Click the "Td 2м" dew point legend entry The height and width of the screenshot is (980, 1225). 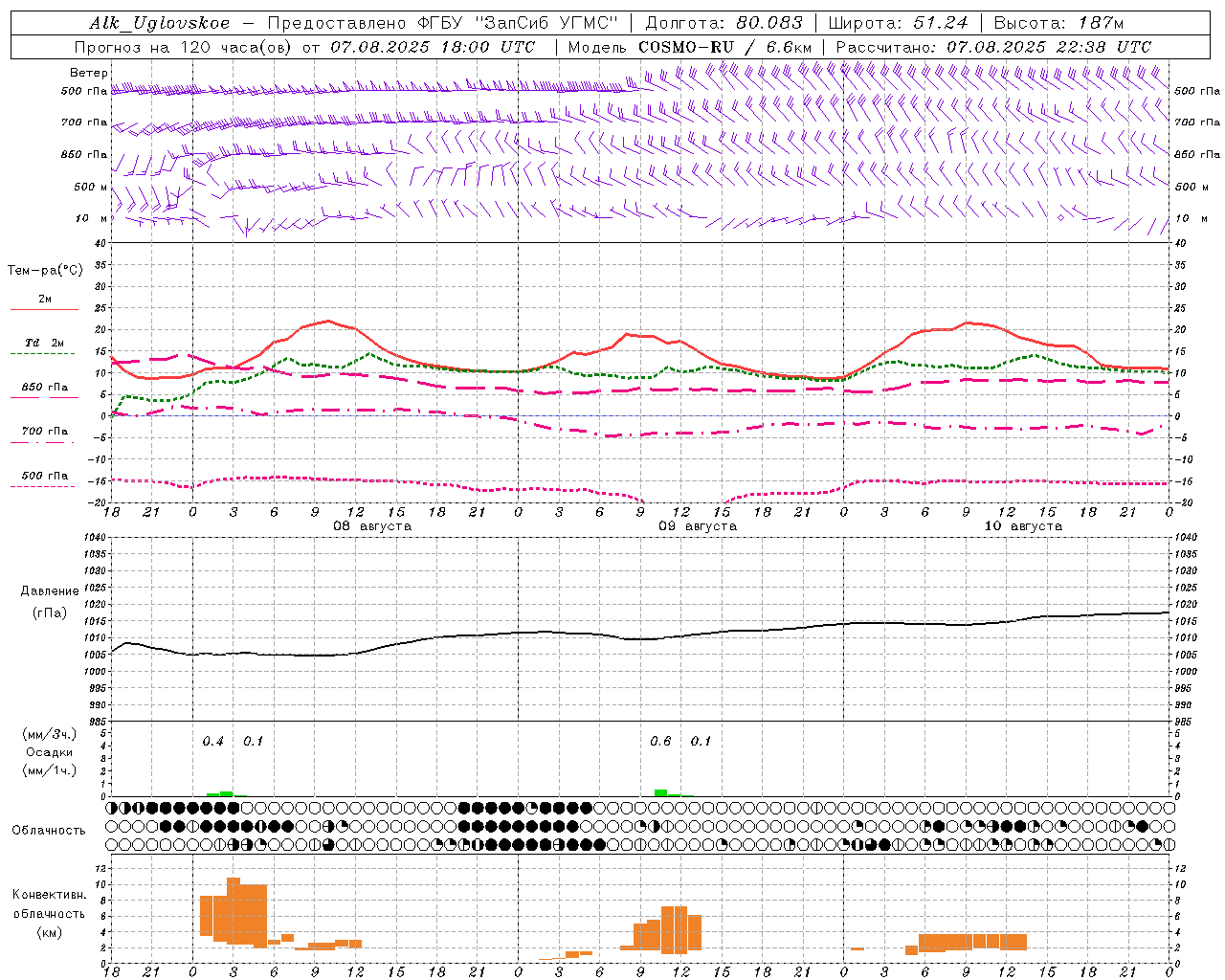[x=45, y=343]
